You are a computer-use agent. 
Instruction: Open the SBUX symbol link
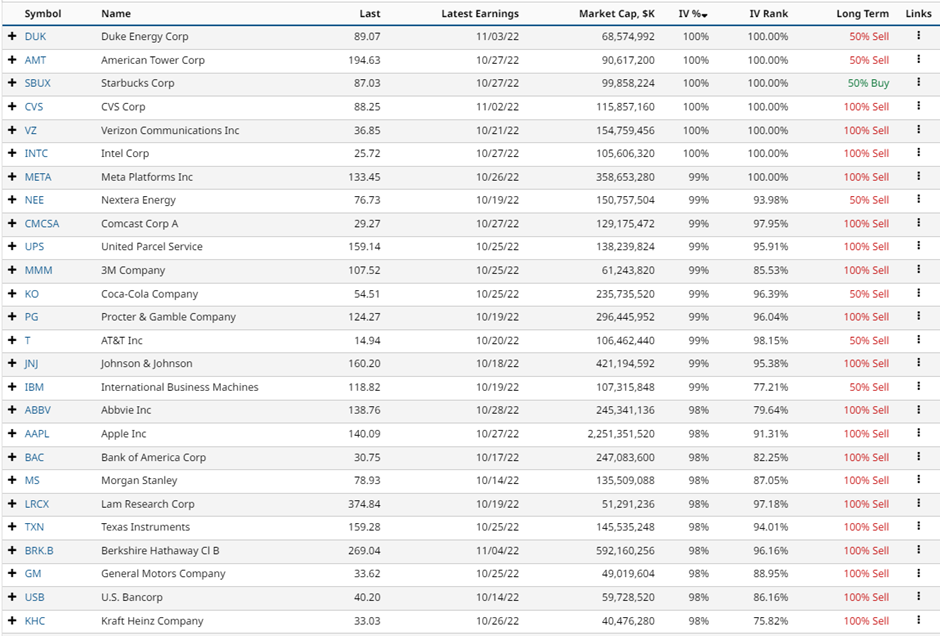37,83
